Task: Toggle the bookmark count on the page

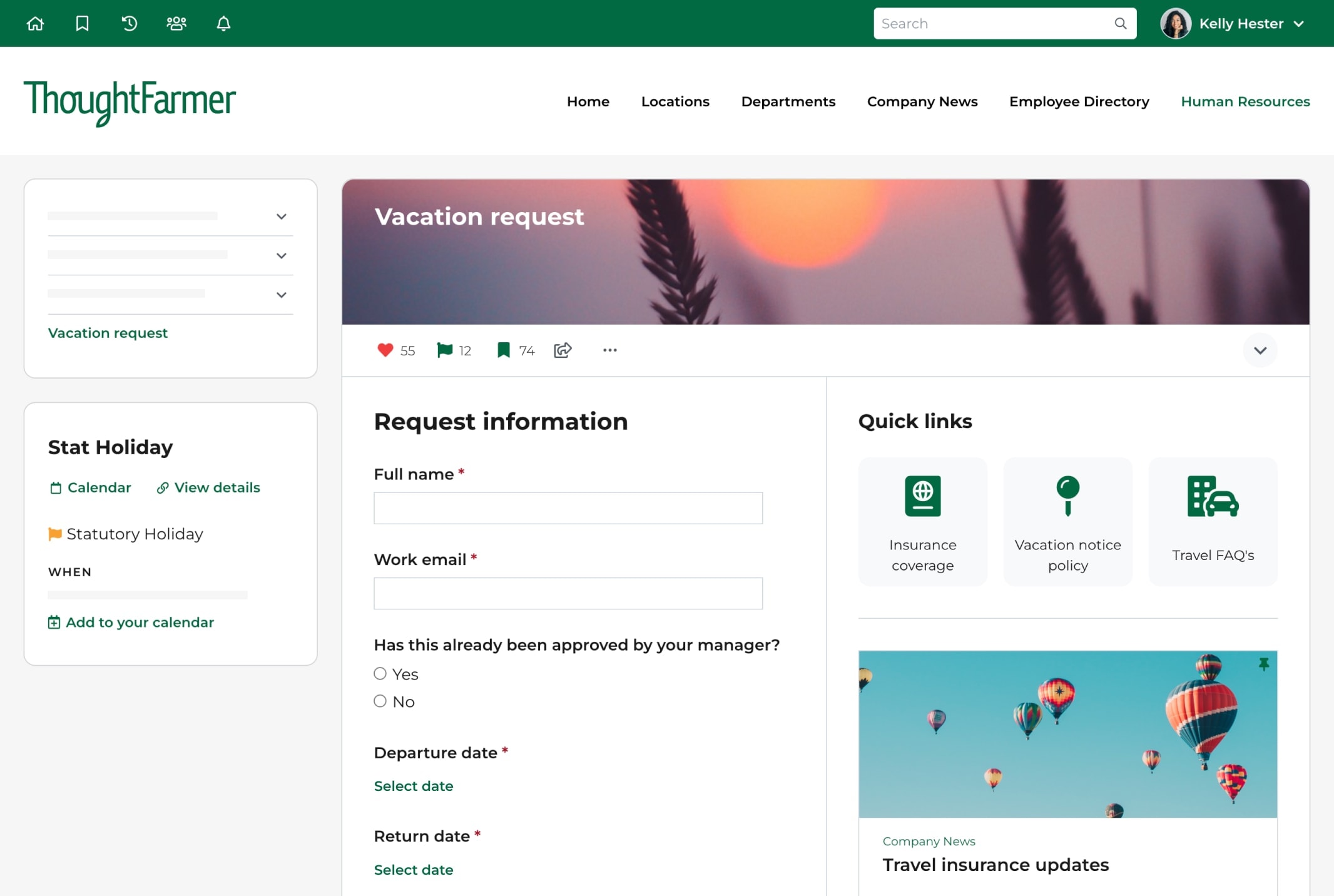Action: point(504,350)
